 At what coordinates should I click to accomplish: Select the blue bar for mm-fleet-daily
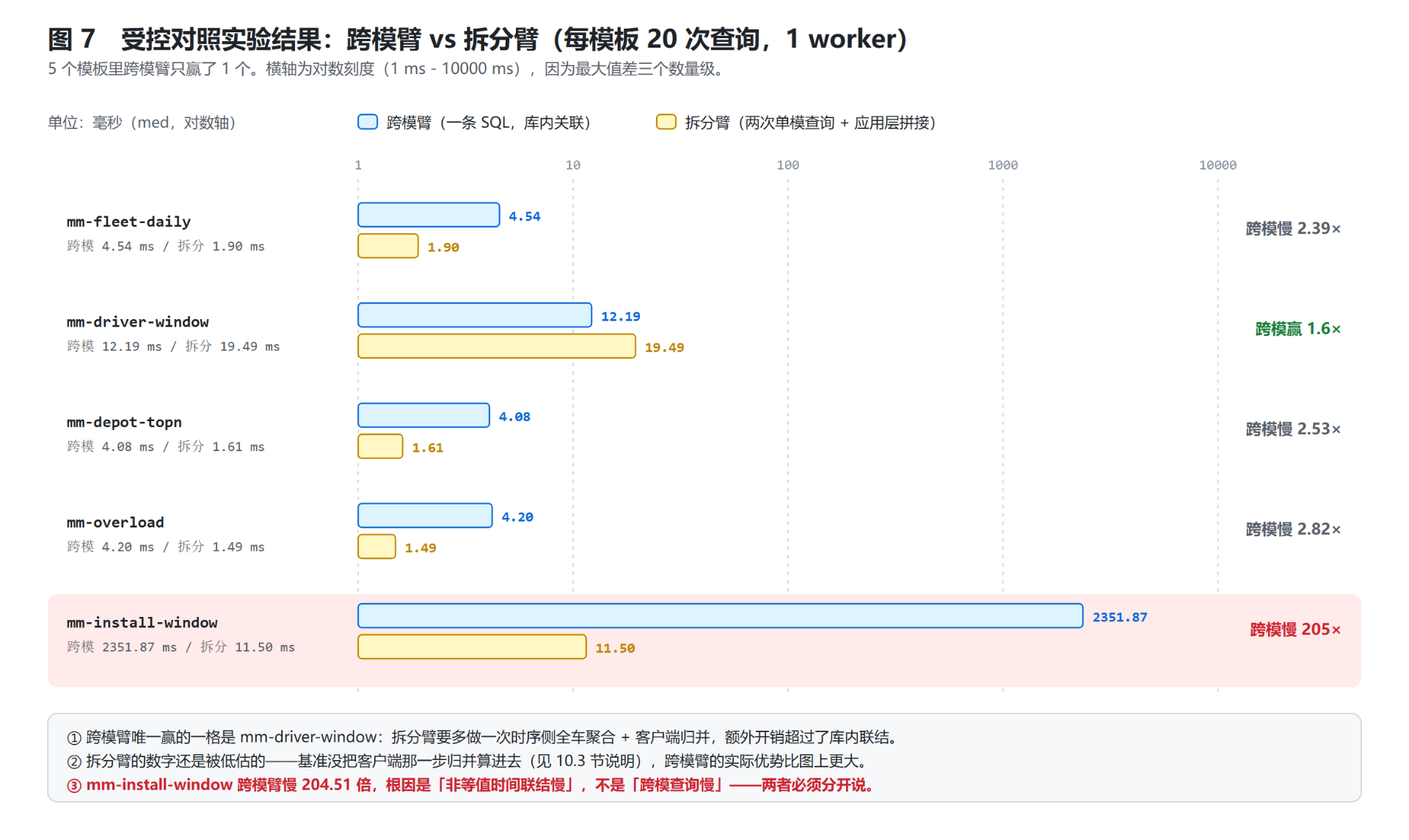[429, 215]
